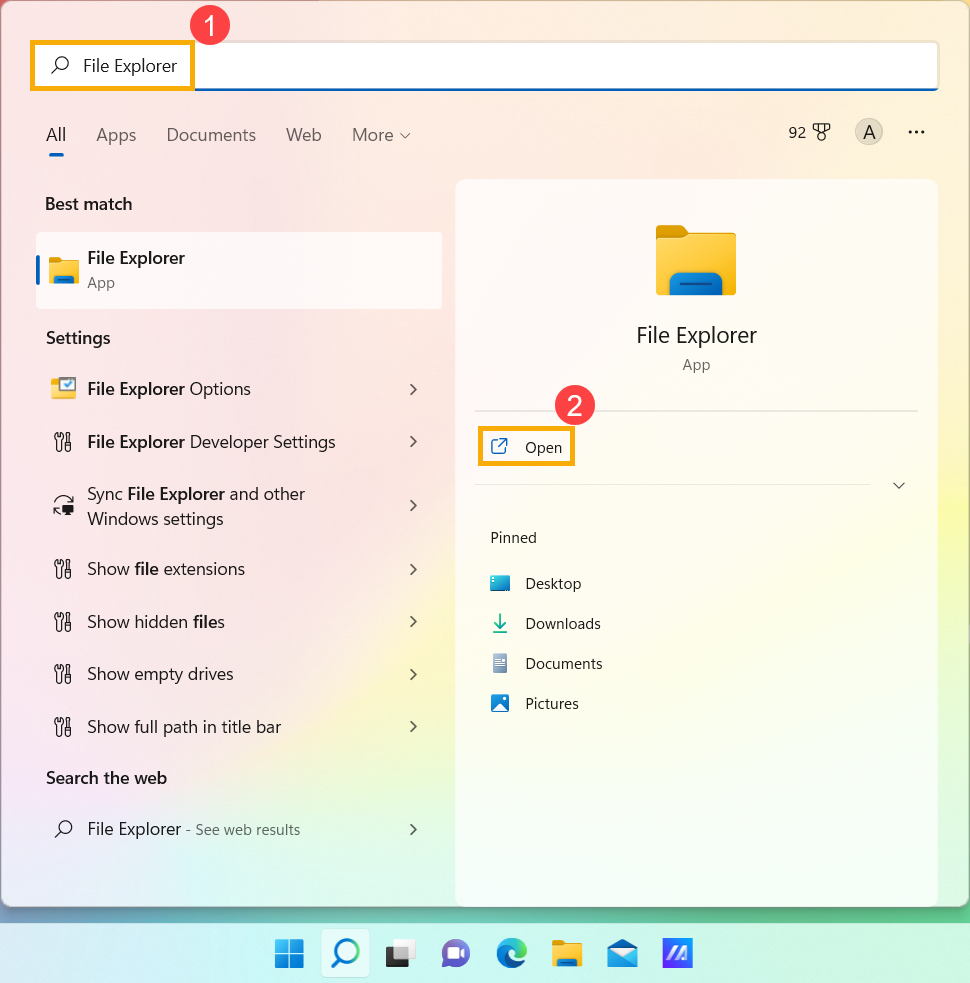Expand Show empty drives chevron
The image size is (970, 983).
pos(413,675)
